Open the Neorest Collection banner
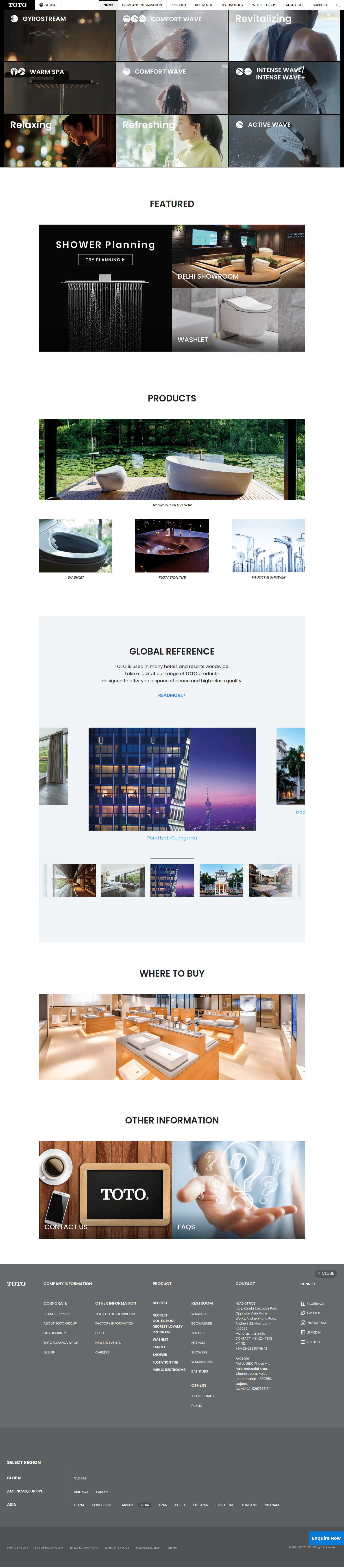This screenshot has width=344, height=1568. pos(172,460)
